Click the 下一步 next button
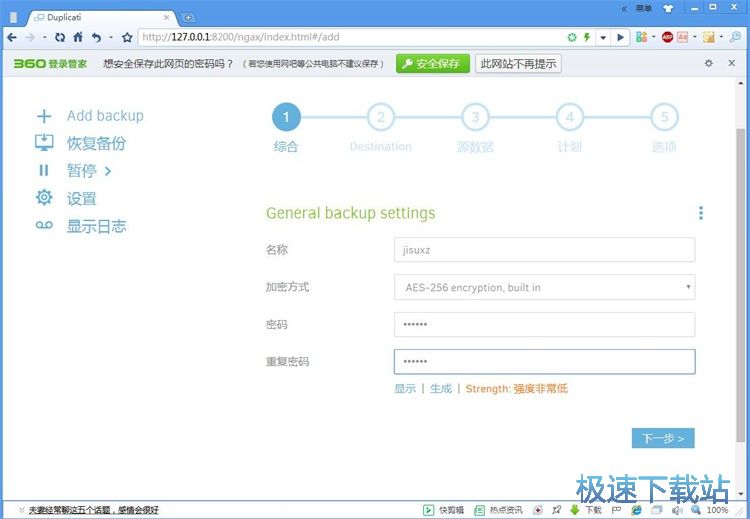This screenshot has height=519, width=750. (663, 438)
